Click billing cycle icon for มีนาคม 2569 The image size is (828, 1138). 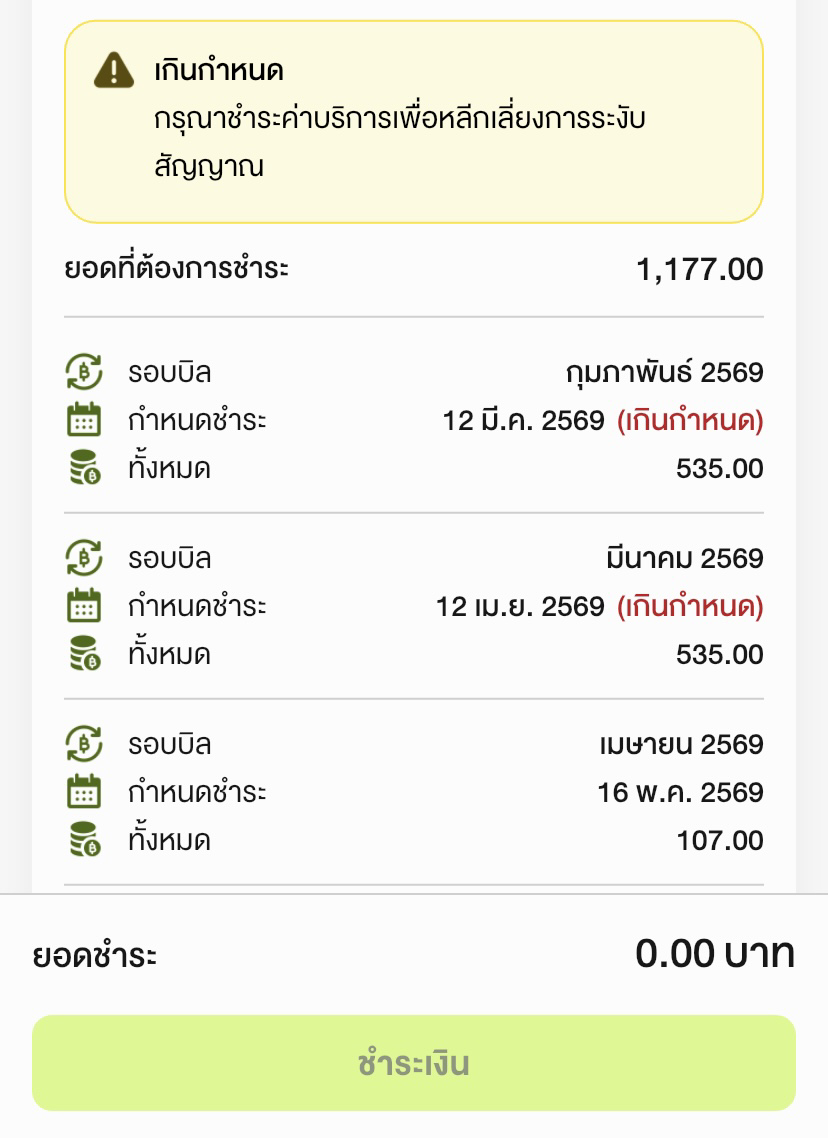pyautogui.click(x=84, y=558)
